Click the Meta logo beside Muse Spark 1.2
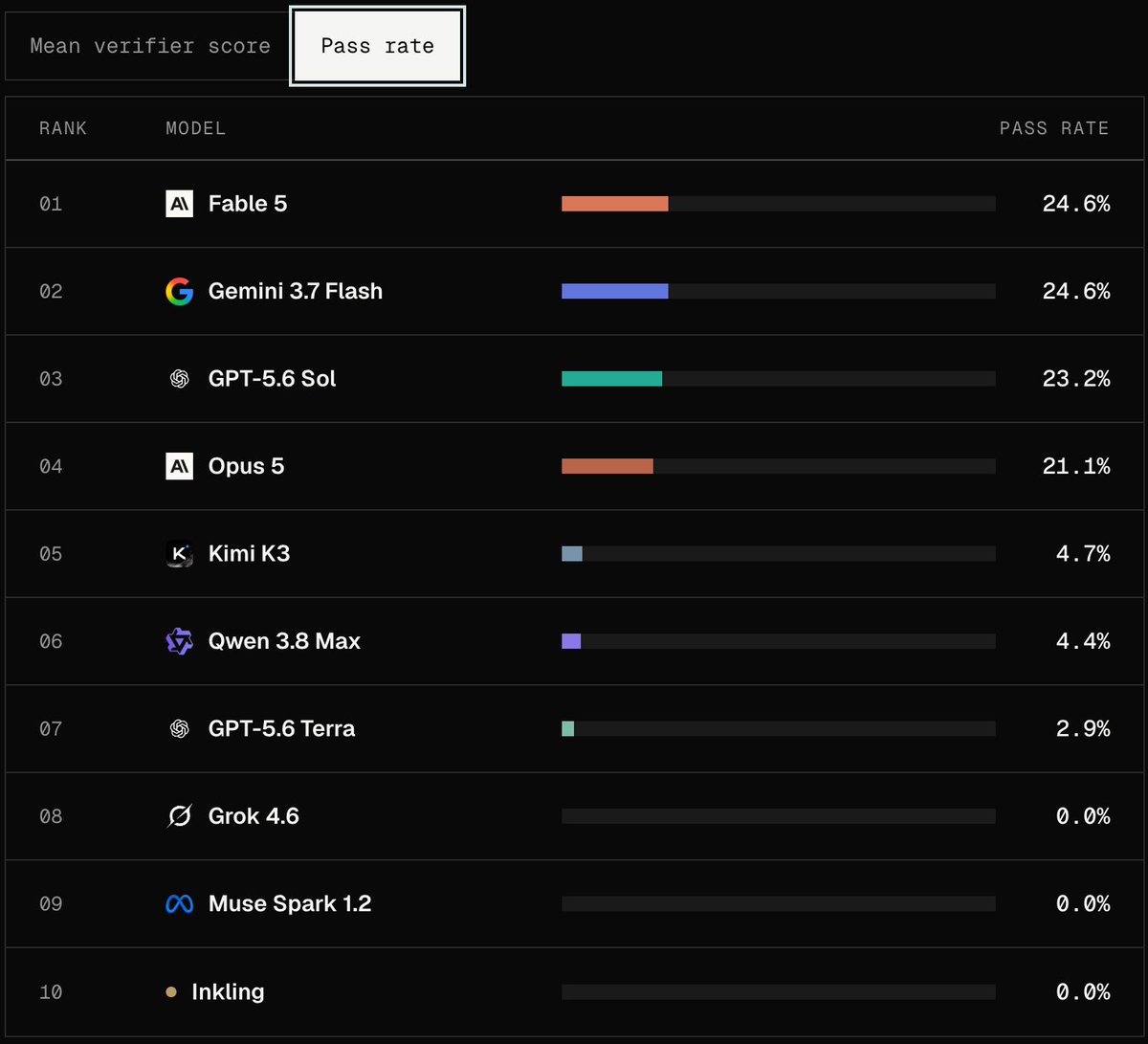Viewport: 1148px width, 1044px height. tap(179, 904)
